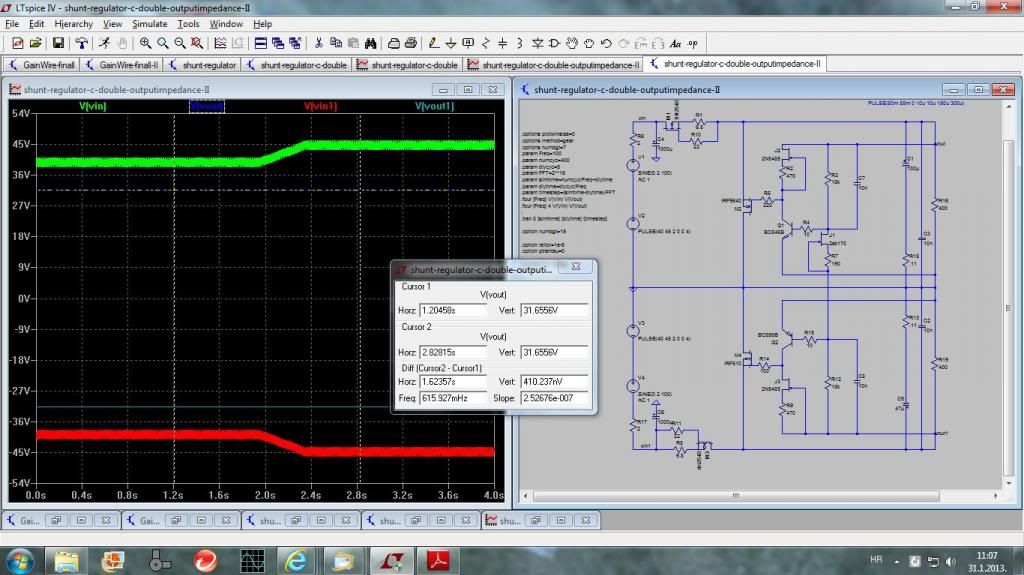Open Adobe Reader from the taskbar
Screen dimensions: 1024x575
(x=438, y=561)
